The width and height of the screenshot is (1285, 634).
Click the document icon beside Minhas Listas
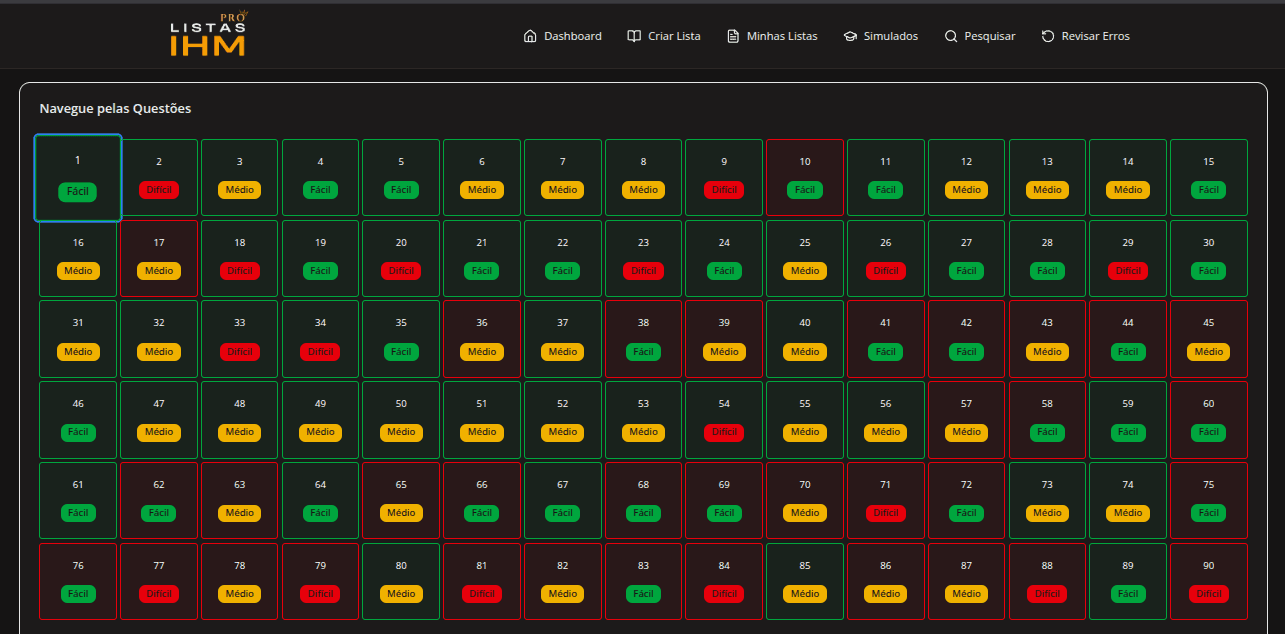point(733,35)
